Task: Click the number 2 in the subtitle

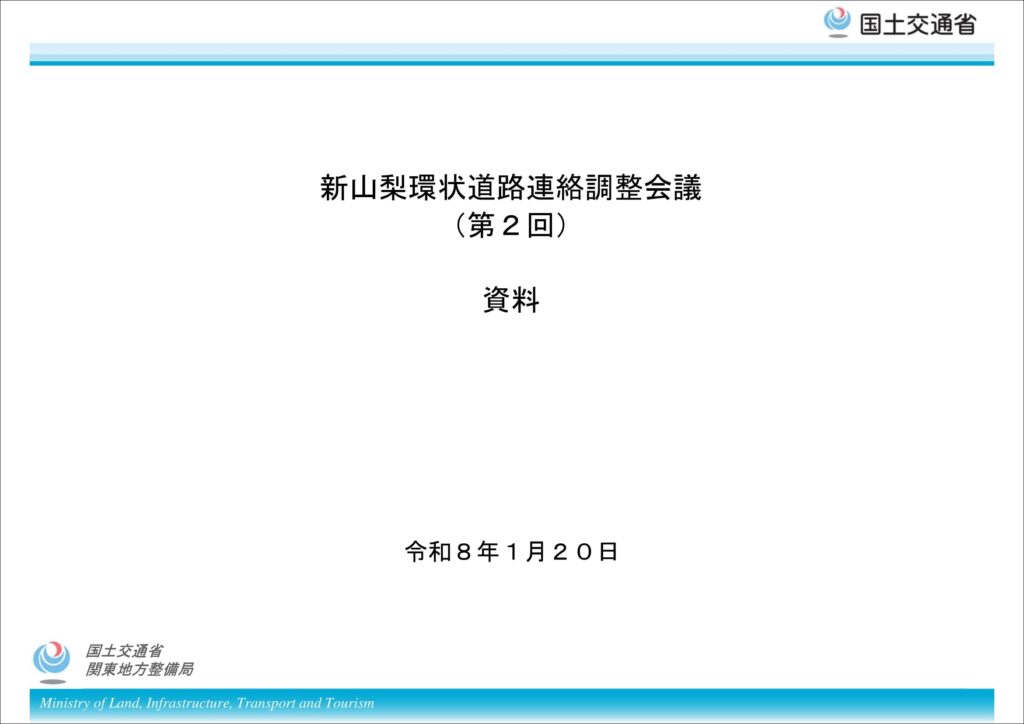Action: click(x=511, y=227)
